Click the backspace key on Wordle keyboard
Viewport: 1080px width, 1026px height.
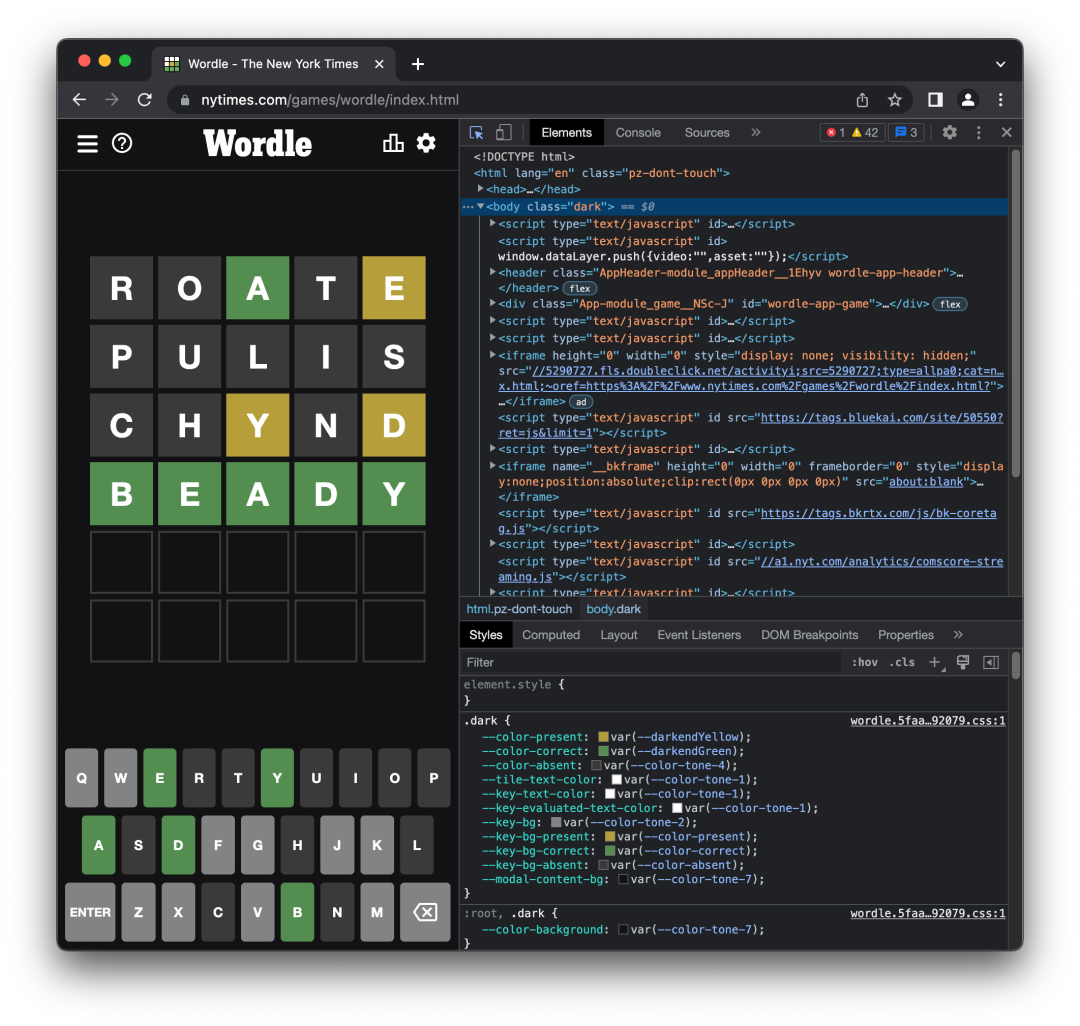point(425,912)
